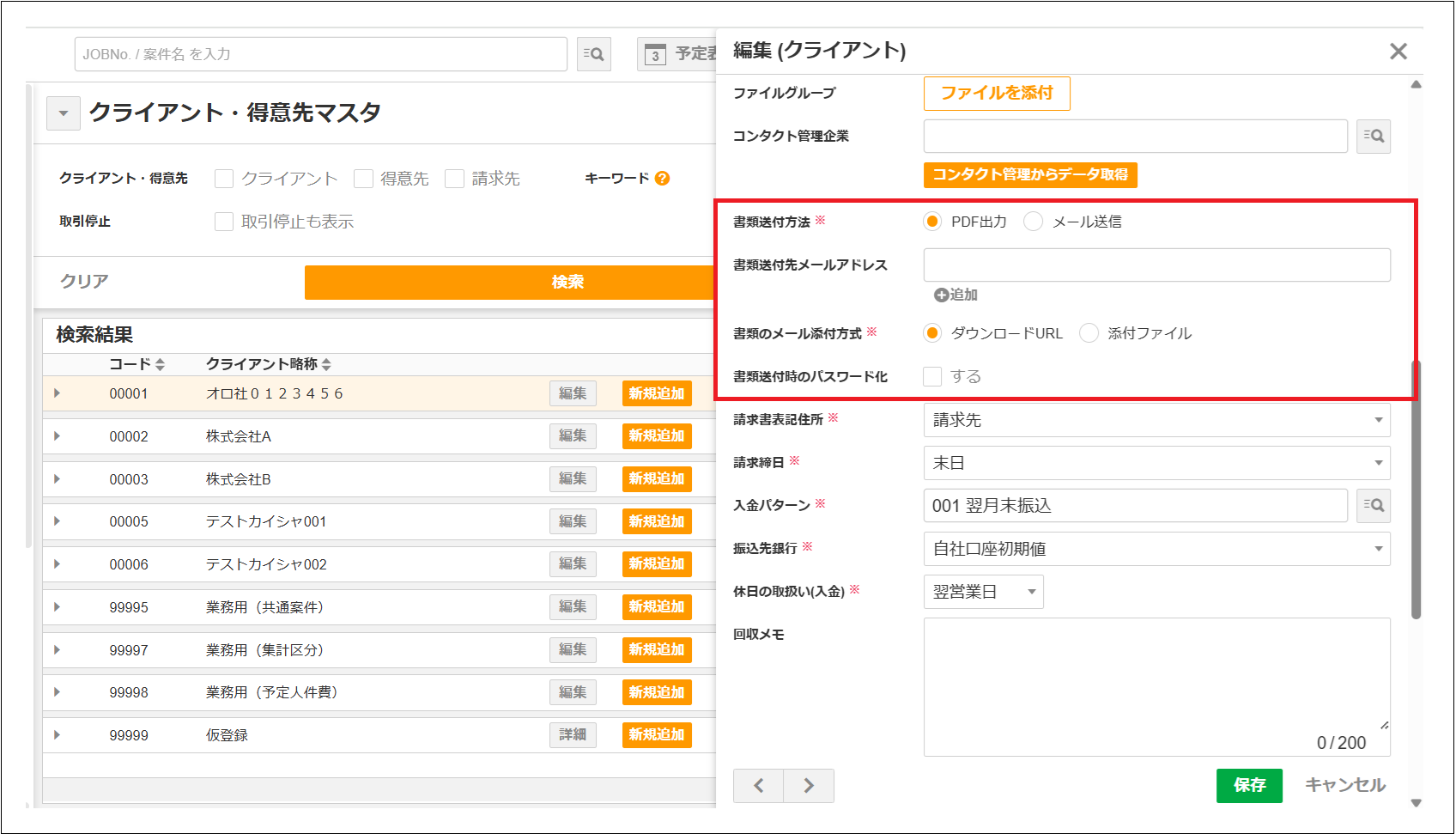Collapse the クライアント・得意先マスタ section

62,113
